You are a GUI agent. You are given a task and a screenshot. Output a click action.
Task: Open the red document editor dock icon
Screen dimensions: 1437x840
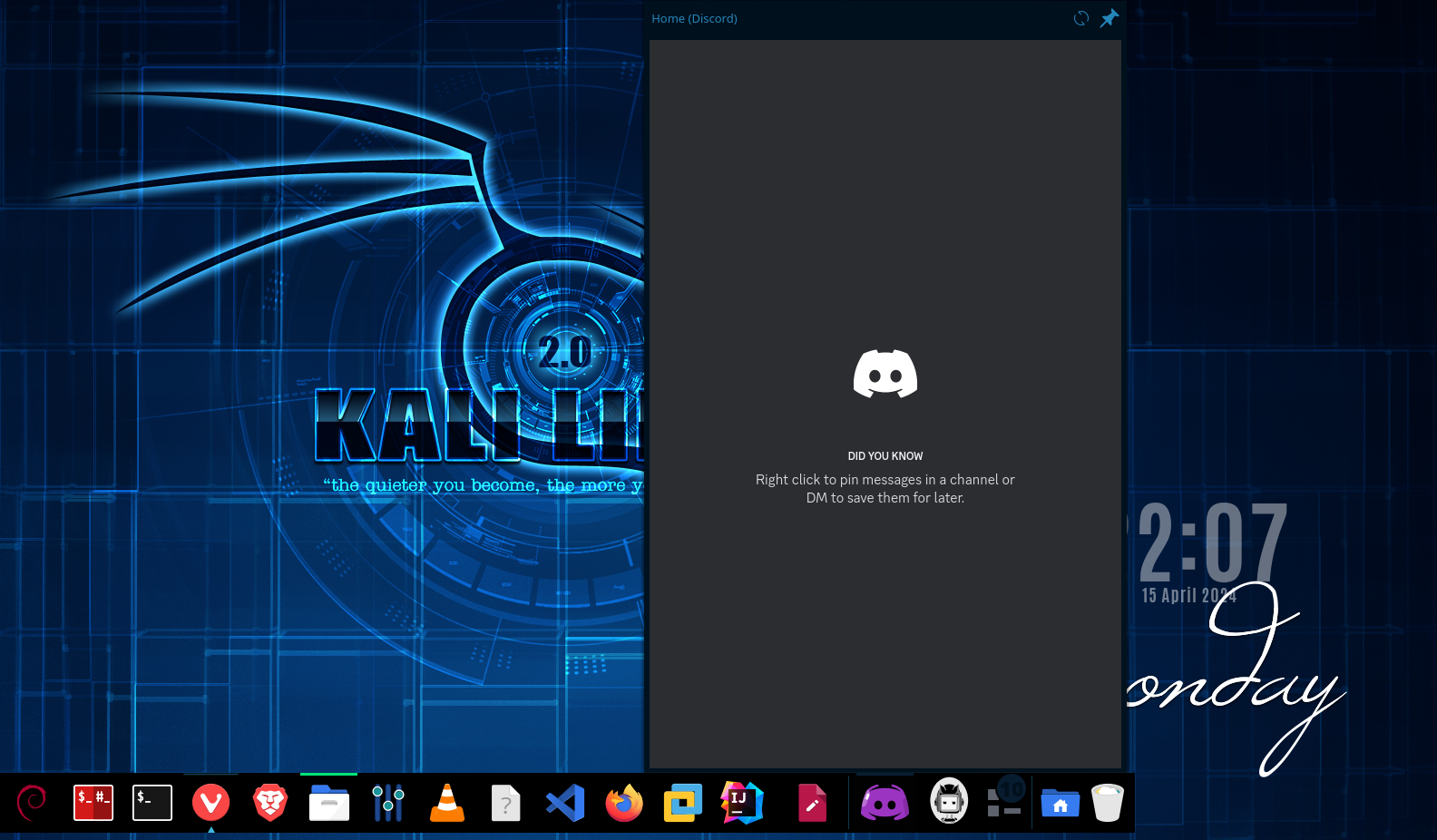[x=812, y=803]
